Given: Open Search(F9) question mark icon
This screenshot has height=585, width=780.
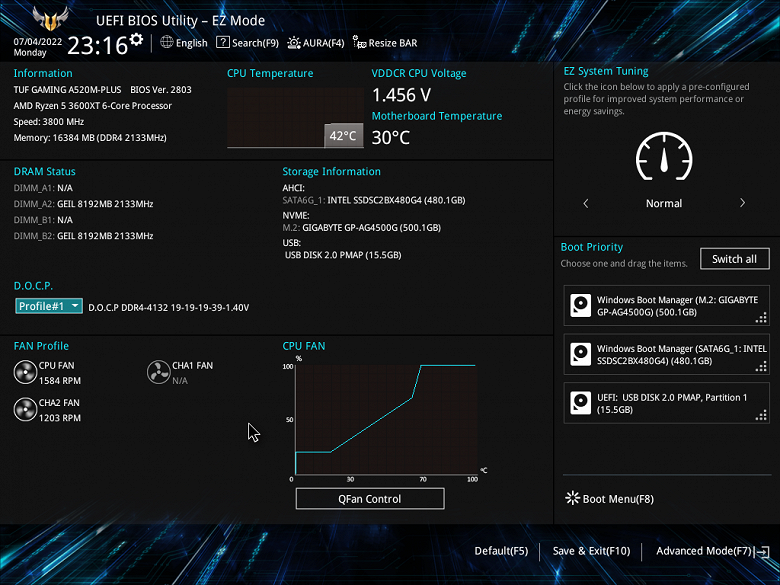Looking at the screenshot, I should [x=222, y=42].
